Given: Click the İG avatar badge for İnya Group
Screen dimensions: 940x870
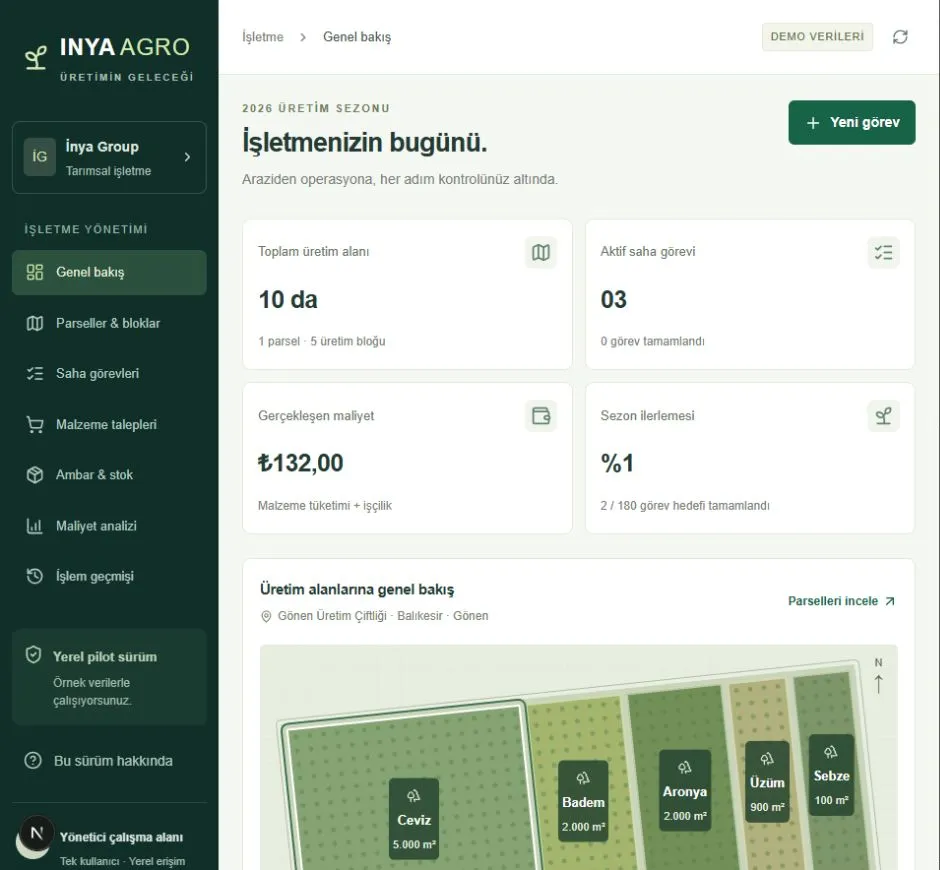Looking at the screenshot, I should 40,157.
